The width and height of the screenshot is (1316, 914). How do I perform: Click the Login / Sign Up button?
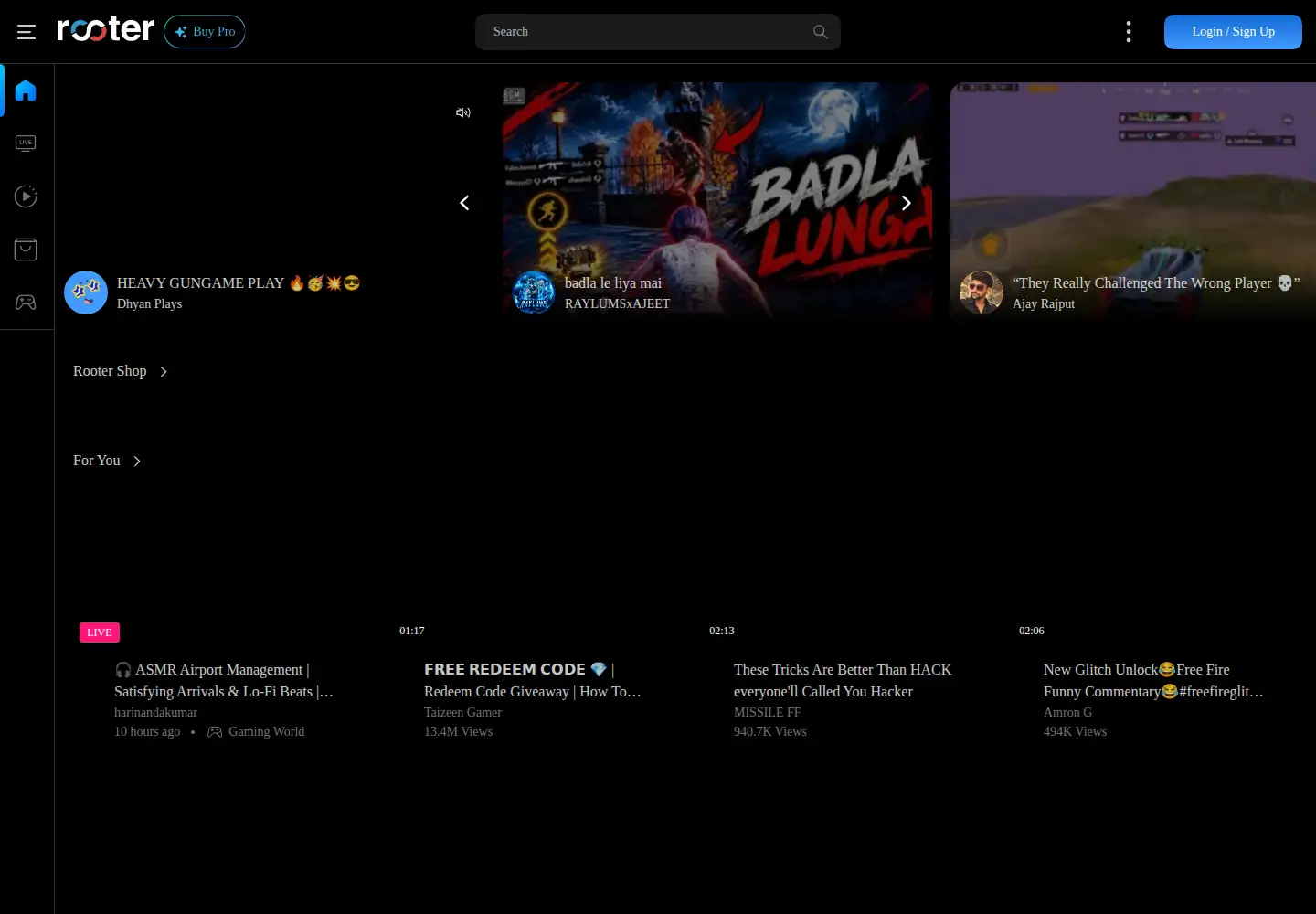[x=1233, y=32]
